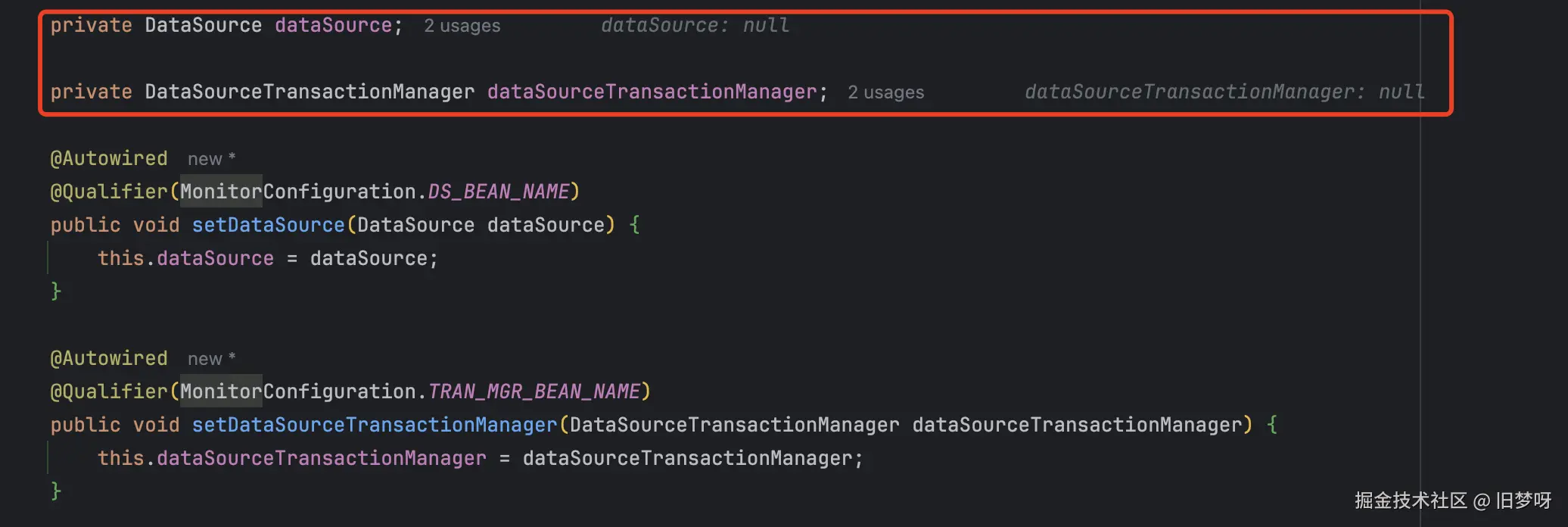Click @Qualifier above the setDataSource method
This screenshot has width=1568, height=527.
[x=109, y=192]
